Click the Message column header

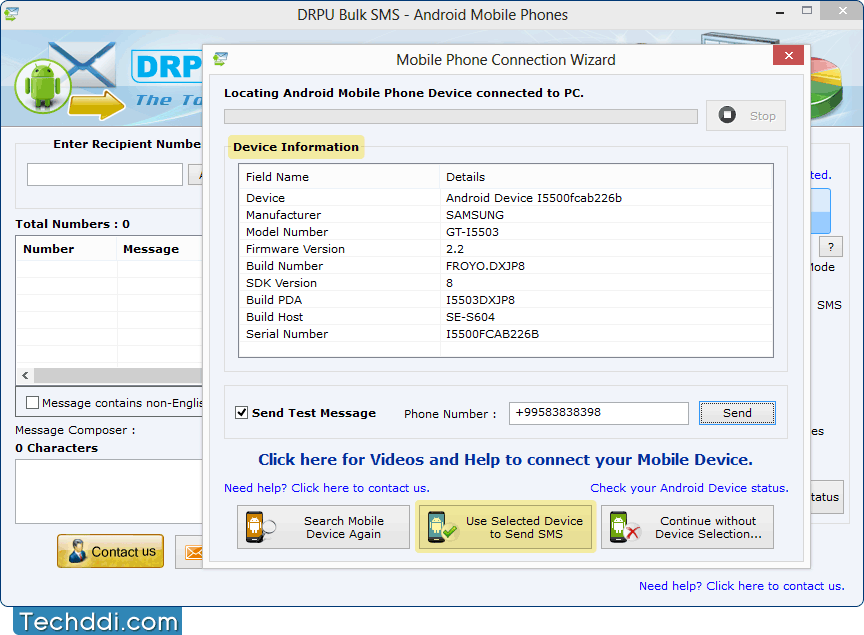coord(159,249)
